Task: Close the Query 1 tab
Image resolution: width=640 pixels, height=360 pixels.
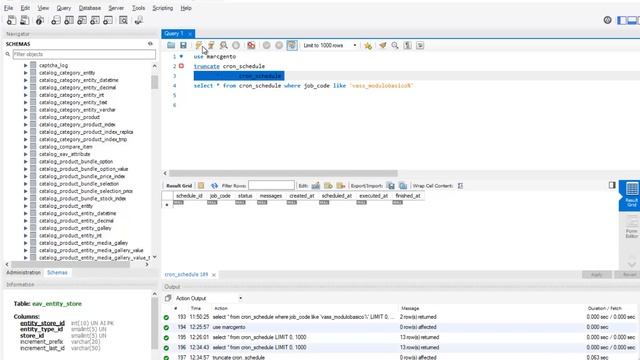Action: point(190,34)
